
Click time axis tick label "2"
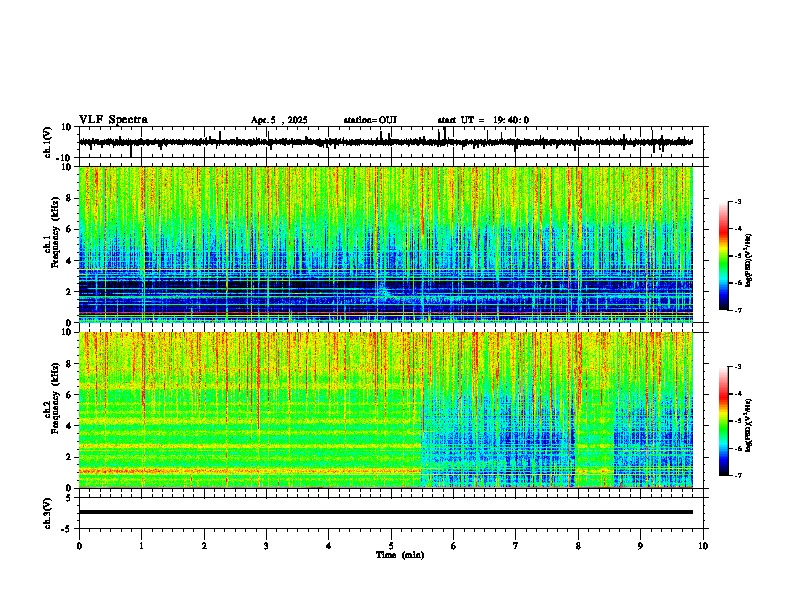[x=204, y=546]
